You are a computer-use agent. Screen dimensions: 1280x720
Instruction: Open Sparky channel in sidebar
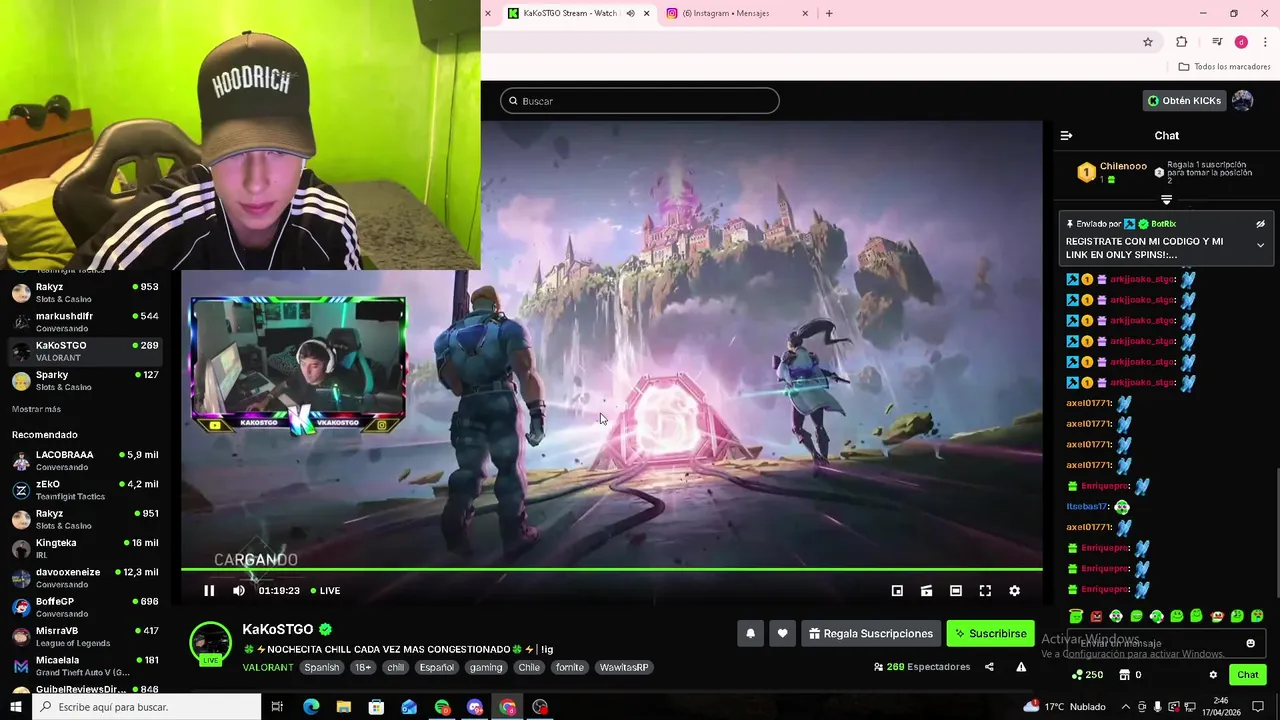point(85,380)
